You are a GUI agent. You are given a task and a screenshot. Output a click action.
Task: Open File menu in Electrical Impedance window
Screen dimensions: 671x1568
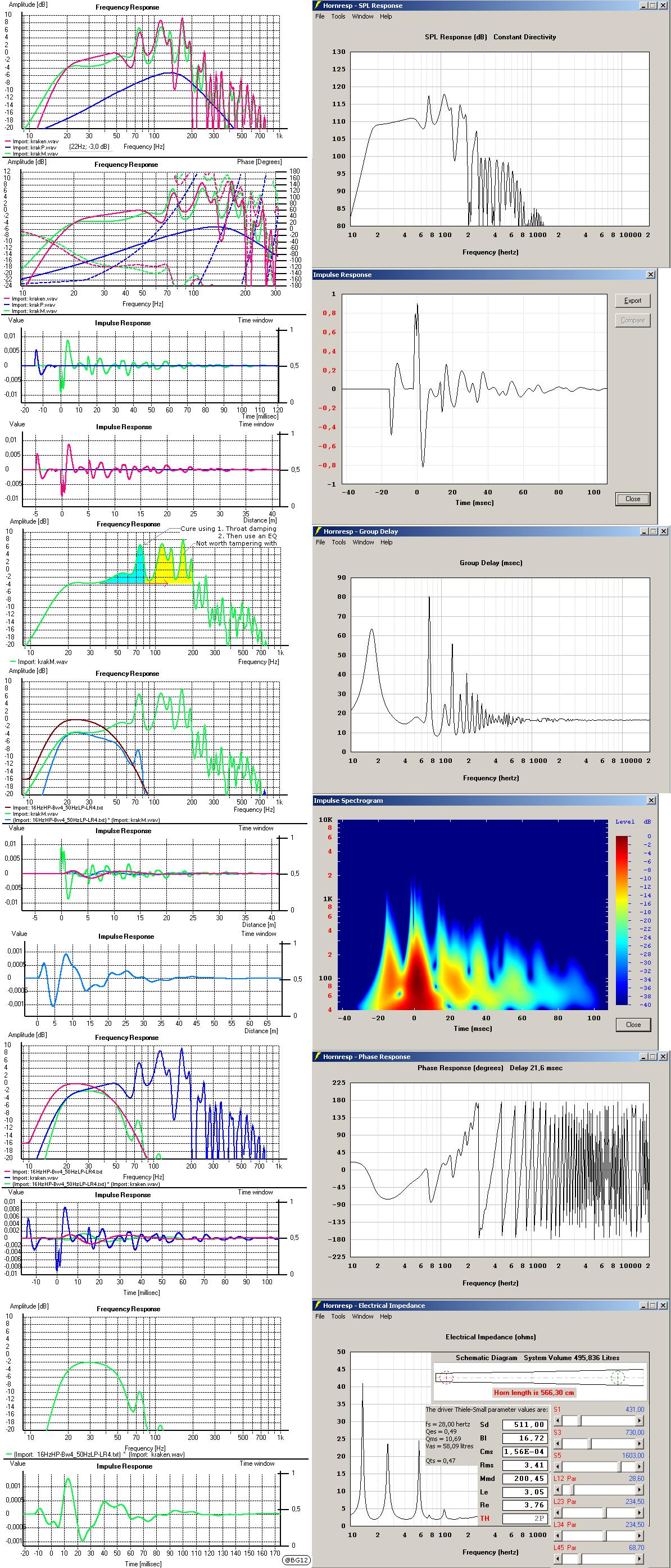click(x=320, y=1316)
